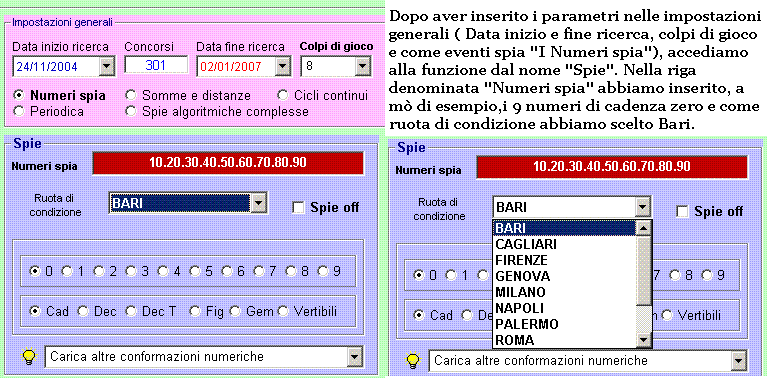Viewport: 774px width, 378px height.
Task: Choose ROMA in the open list
Action: [x=564, y=340]
